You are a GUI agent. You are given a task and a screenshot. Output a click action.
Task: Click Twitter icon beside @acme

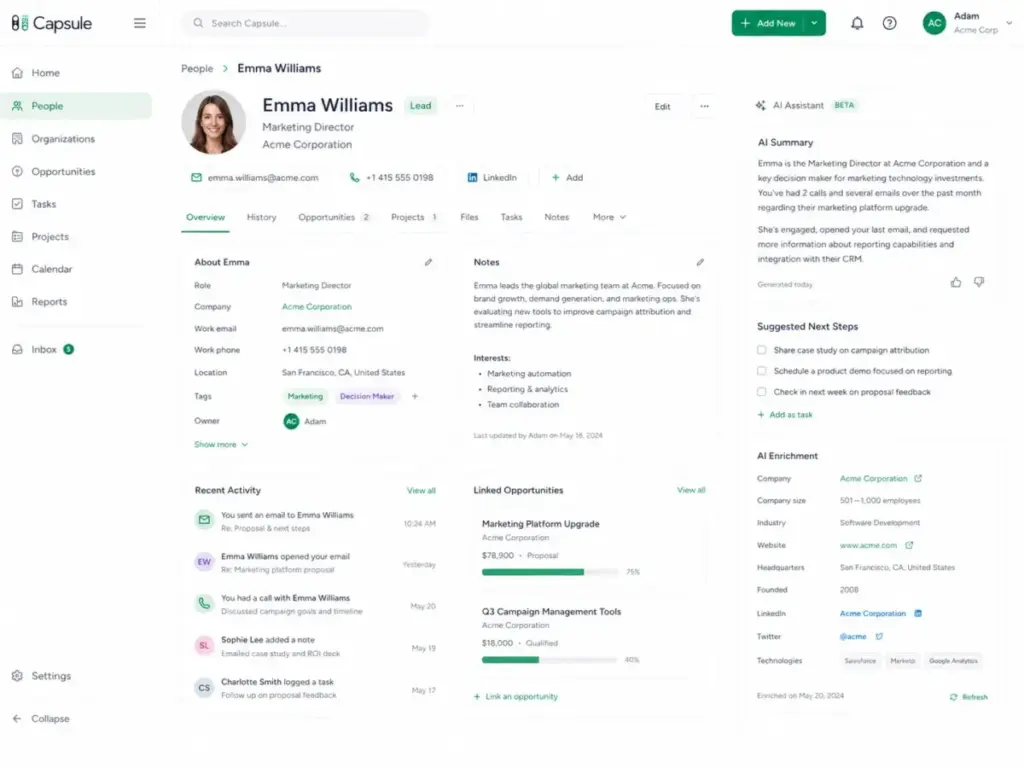879,637
